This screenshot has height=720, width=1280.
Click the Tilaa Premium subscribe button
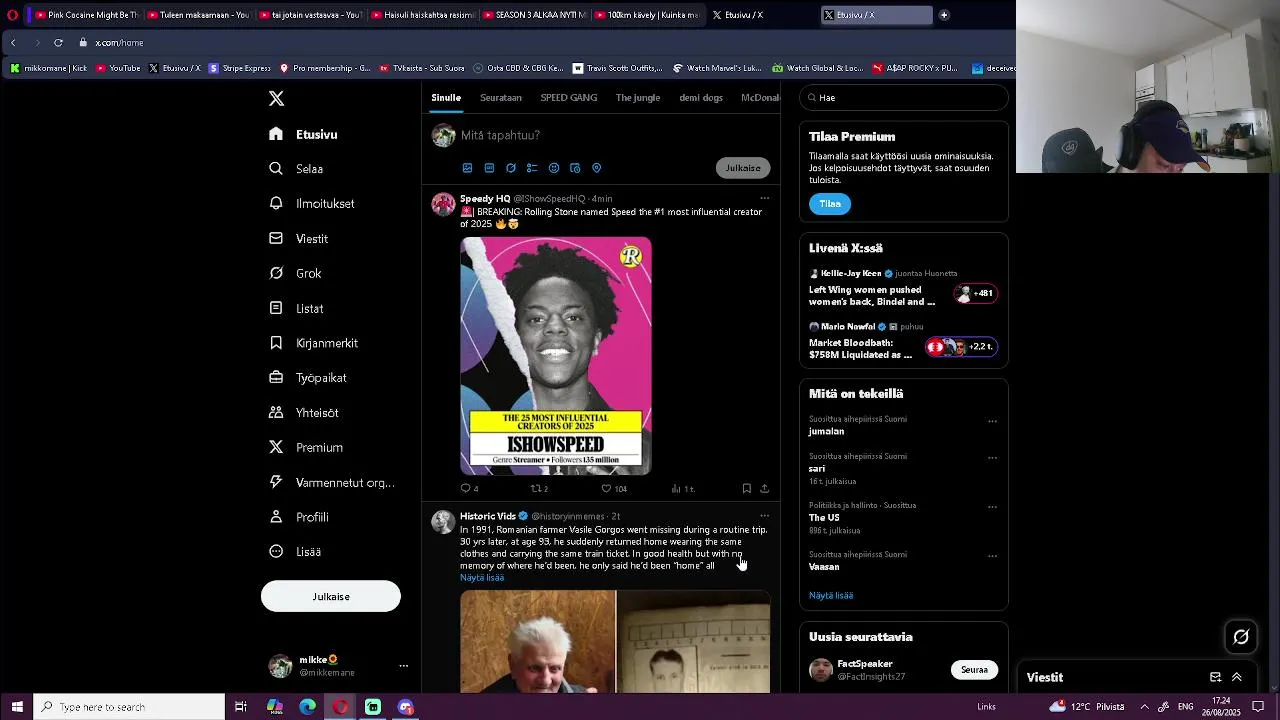click(830, 204)
